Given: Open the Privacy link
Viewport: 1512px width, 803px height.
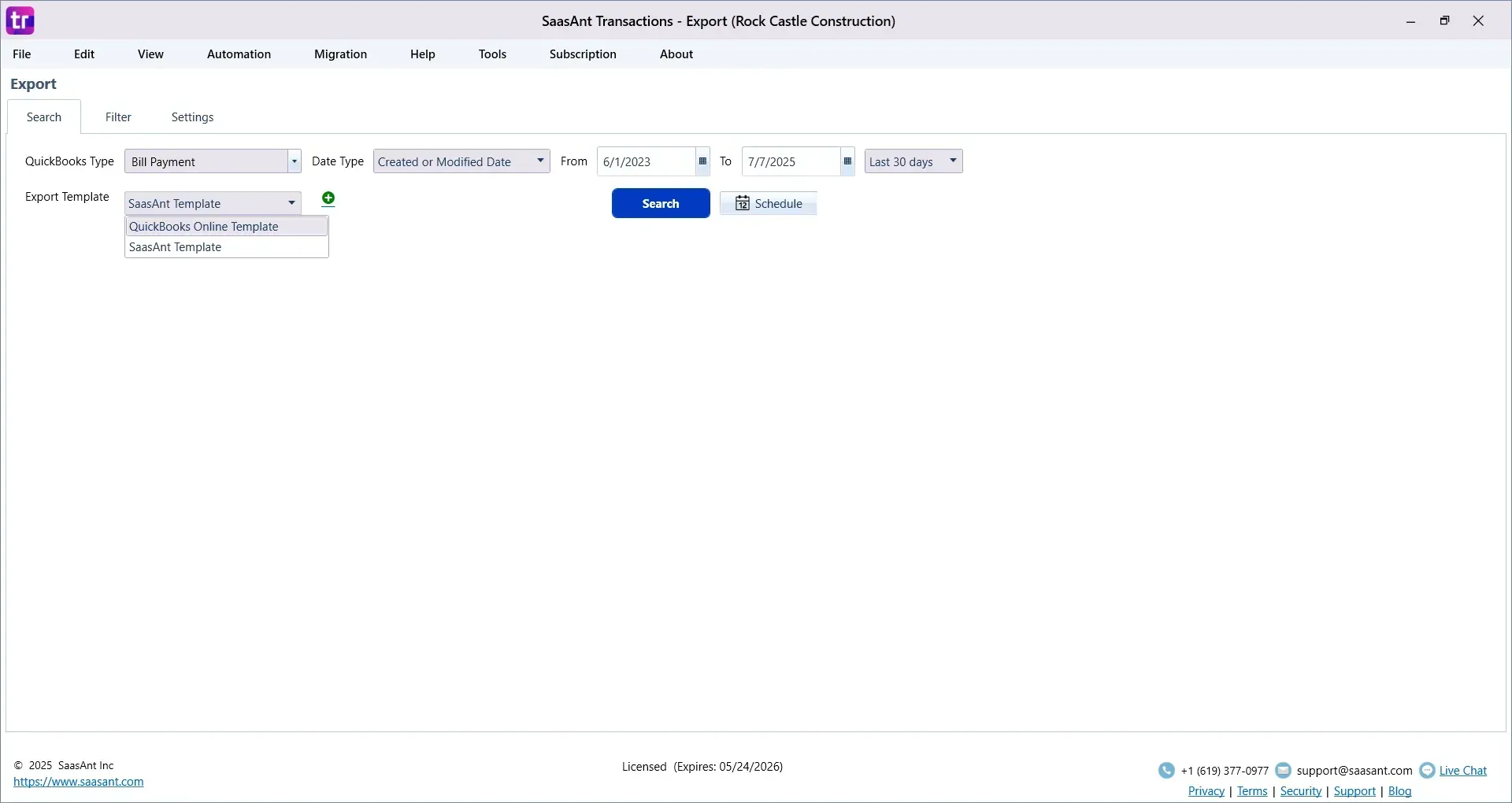Looking at the screenshot, I should 1206,792.
